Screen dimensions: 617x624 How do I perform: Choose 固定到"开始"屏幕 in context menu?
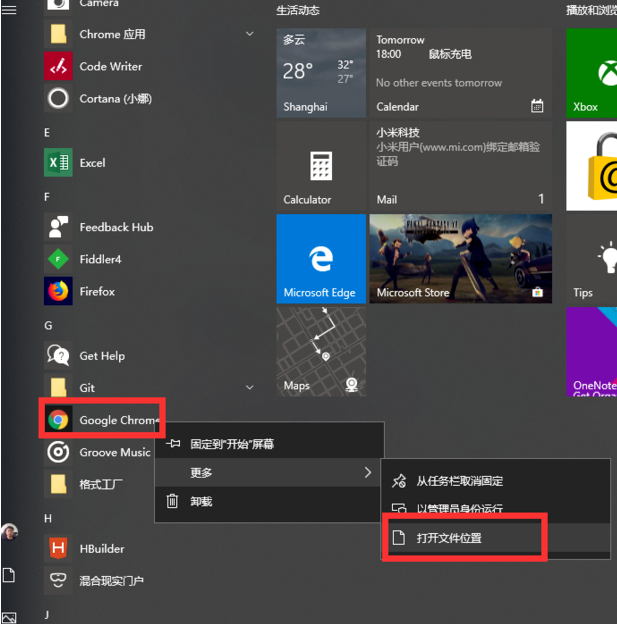[269, 444]
